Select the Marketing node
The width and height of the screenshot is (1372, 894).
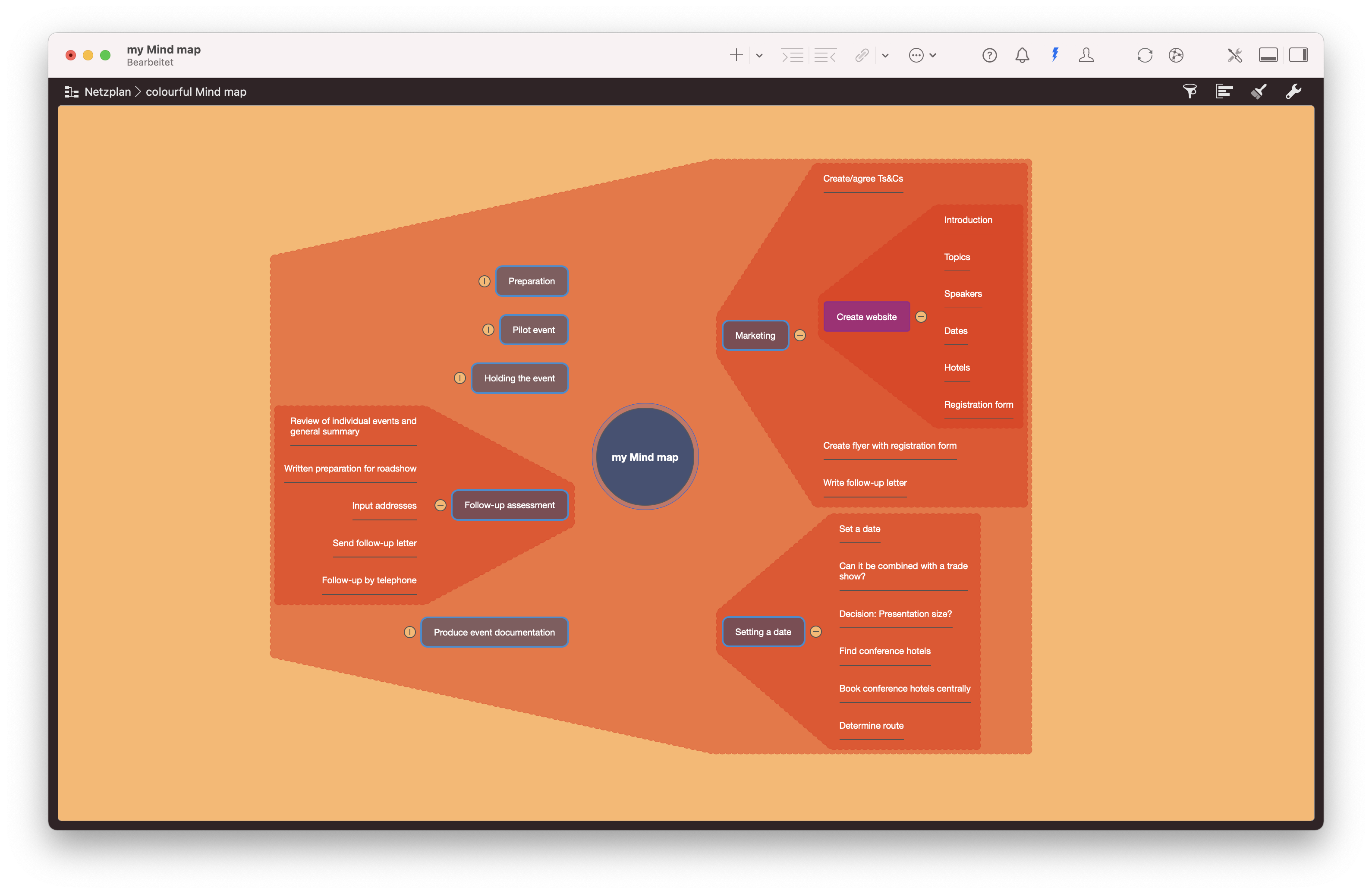[755, 336]
